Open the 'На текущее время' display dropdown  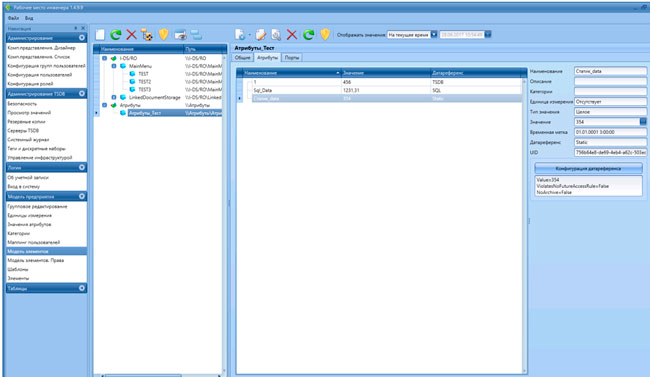coord(434,35)
